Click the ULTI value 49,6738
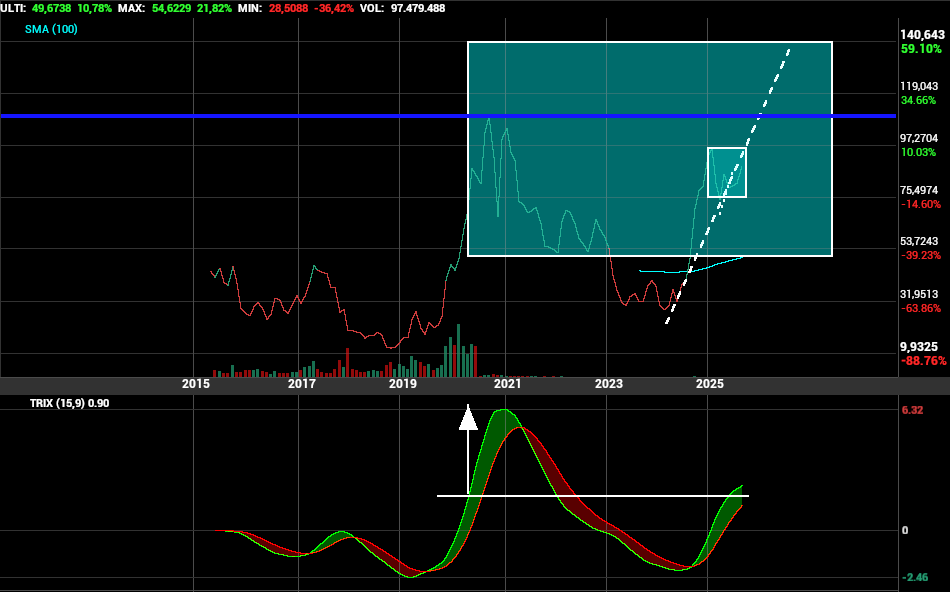Image resolution: width=950 pixels, height=592 pixels. pyautogui.click(x=51, y=8)
